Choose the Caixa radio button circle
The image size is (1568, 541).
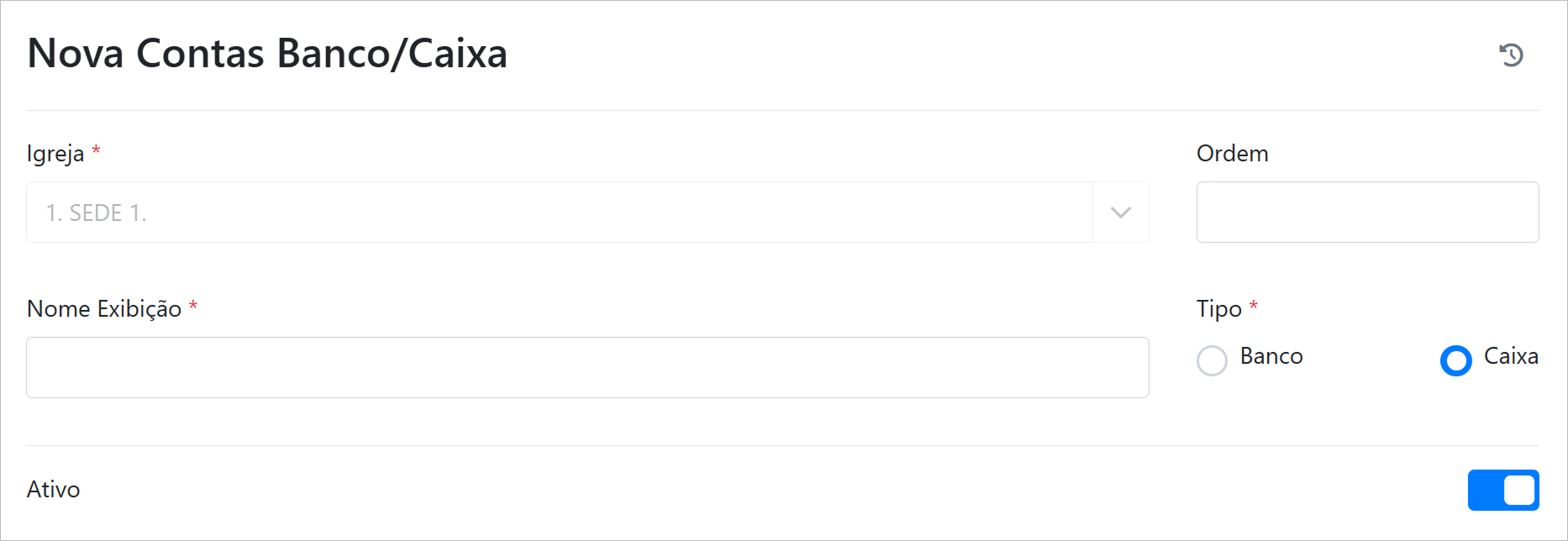click(x=1455, y=360)
